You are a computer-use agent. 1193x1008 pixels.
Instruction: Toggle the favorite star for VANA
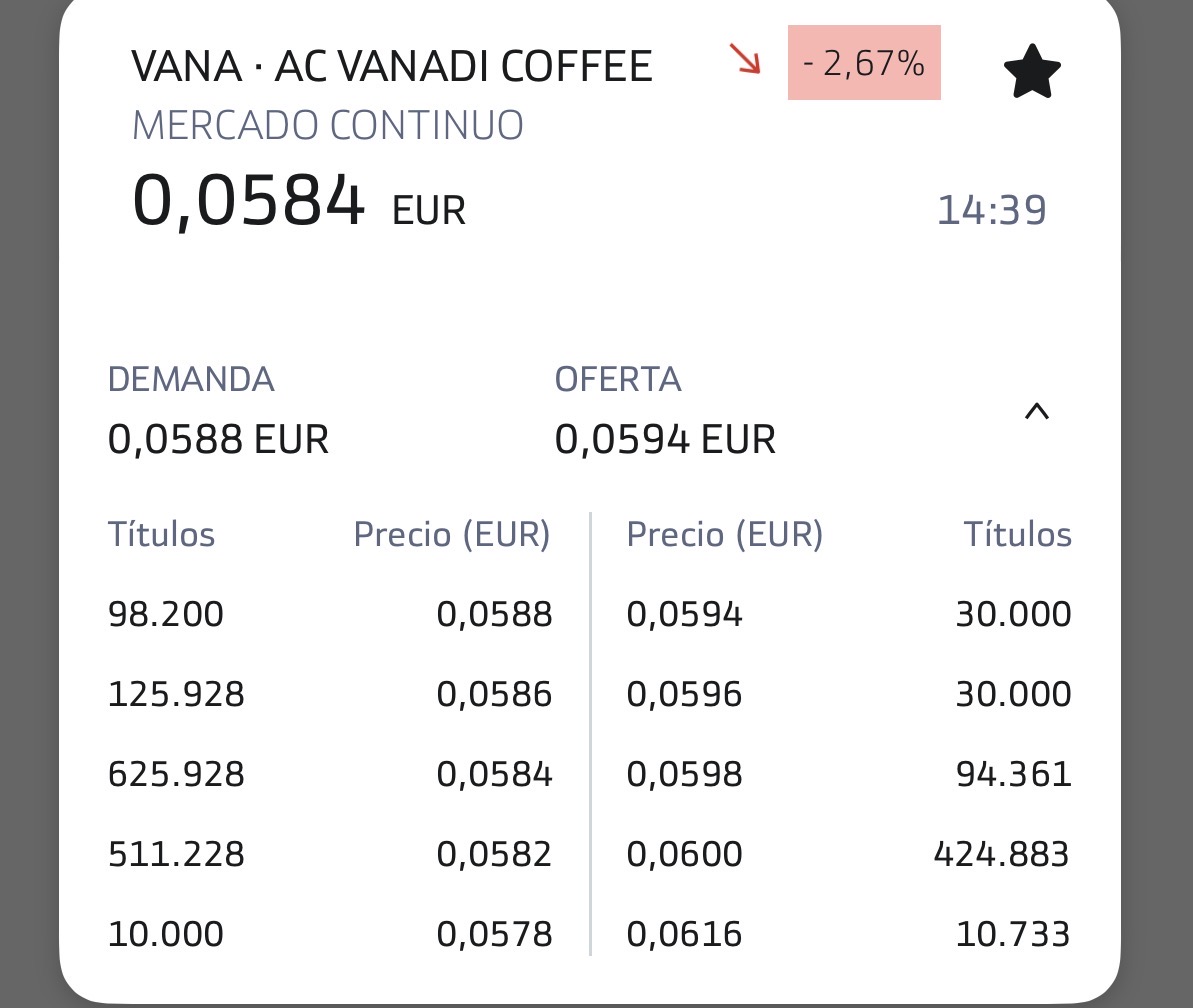click(1032, 71)
